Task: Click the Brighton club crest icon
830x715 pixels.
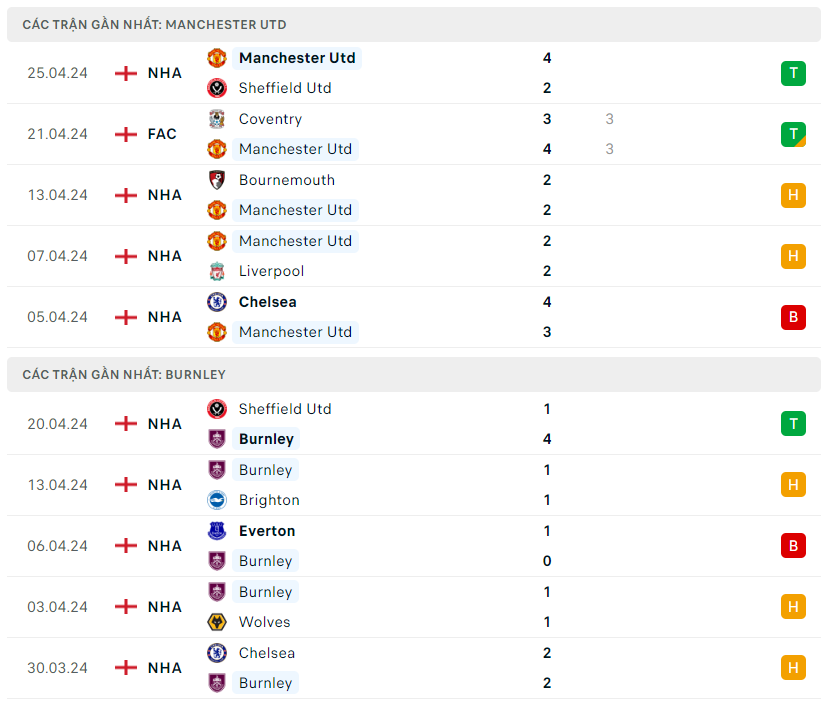Action: [216, 500]
